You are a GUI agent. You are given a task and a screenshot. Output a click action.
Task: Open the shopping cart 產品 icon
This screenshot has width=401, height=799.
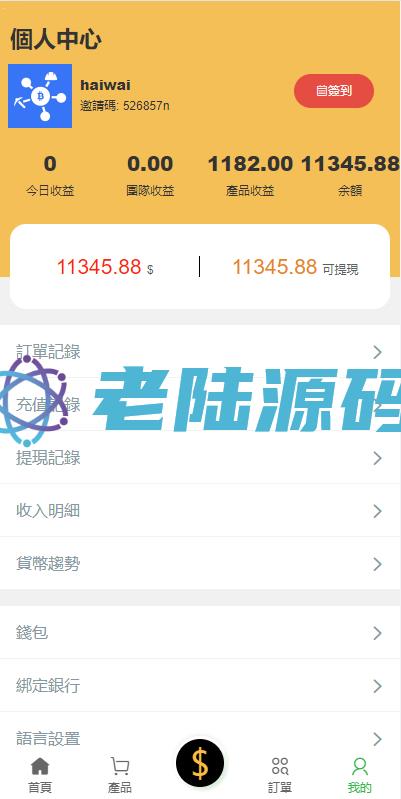pos(120,766)
